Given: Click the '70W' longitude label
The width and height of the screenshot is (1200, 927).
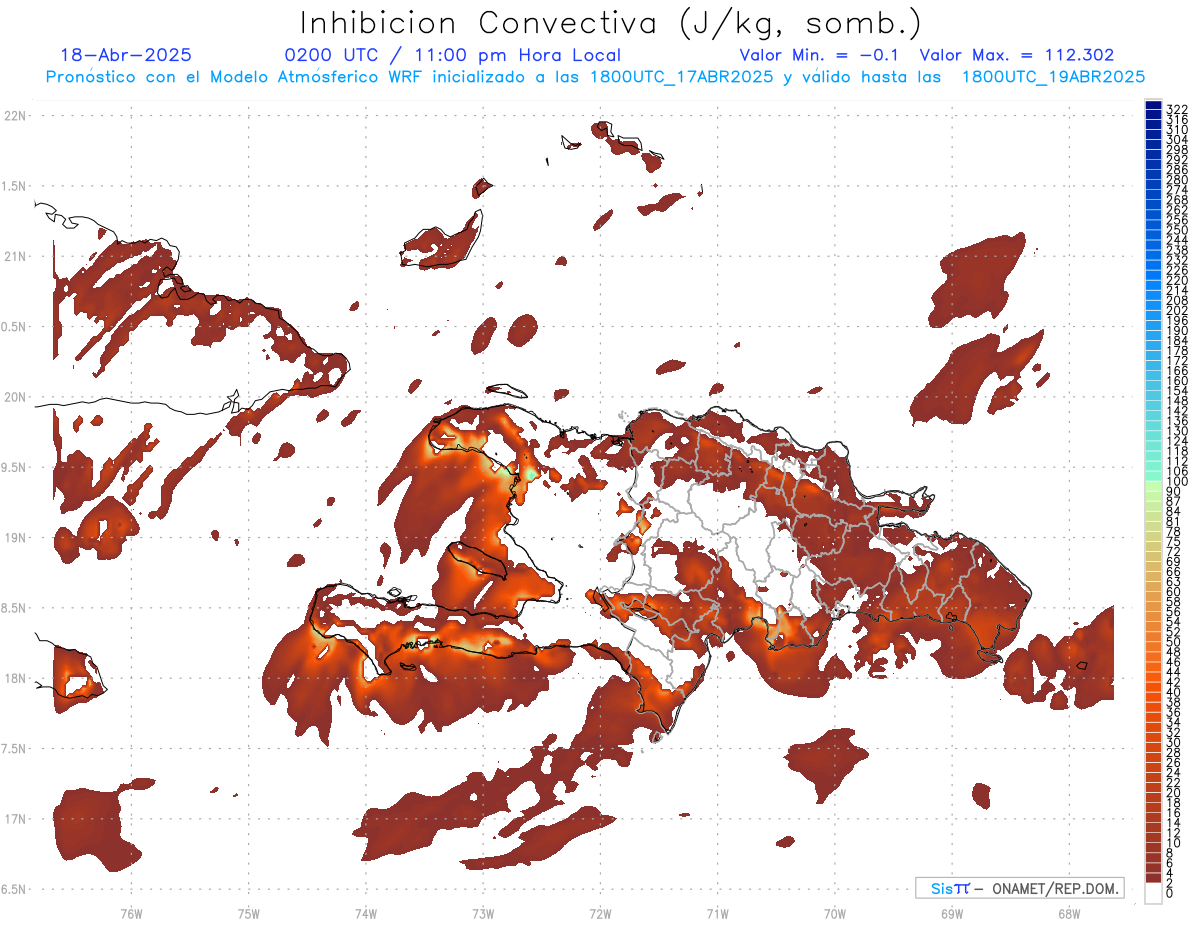Looking at the screenshot, I should tap(835, 913).
